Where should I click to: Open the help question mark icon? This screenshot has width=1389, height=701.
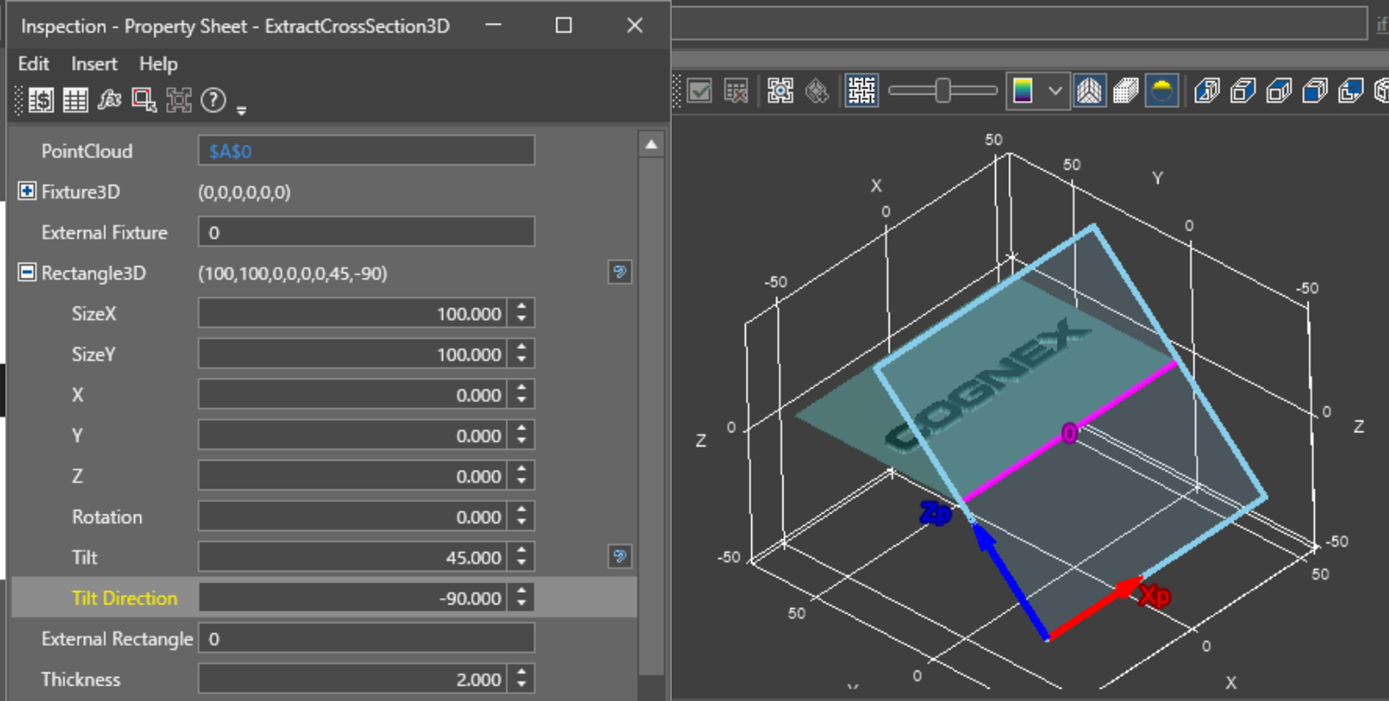point(212,100)
